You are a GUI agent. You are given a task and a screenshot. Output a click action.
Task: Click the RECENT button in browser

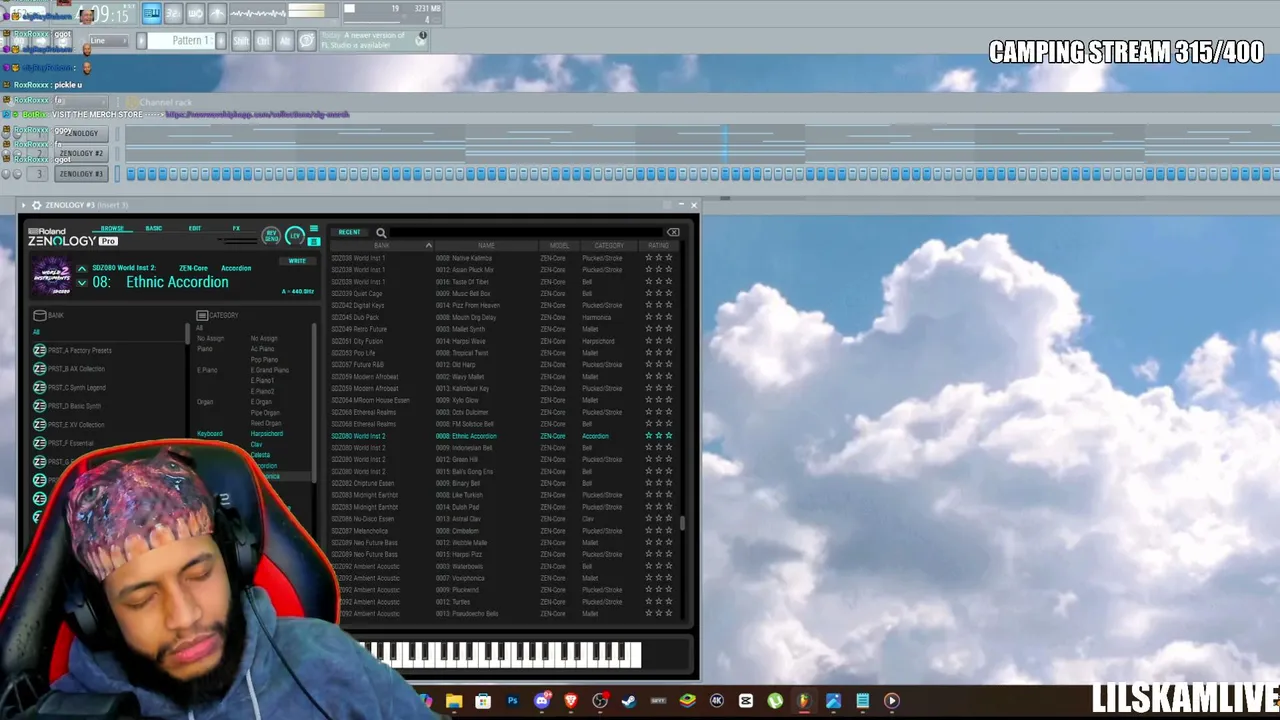click(349, 232)
